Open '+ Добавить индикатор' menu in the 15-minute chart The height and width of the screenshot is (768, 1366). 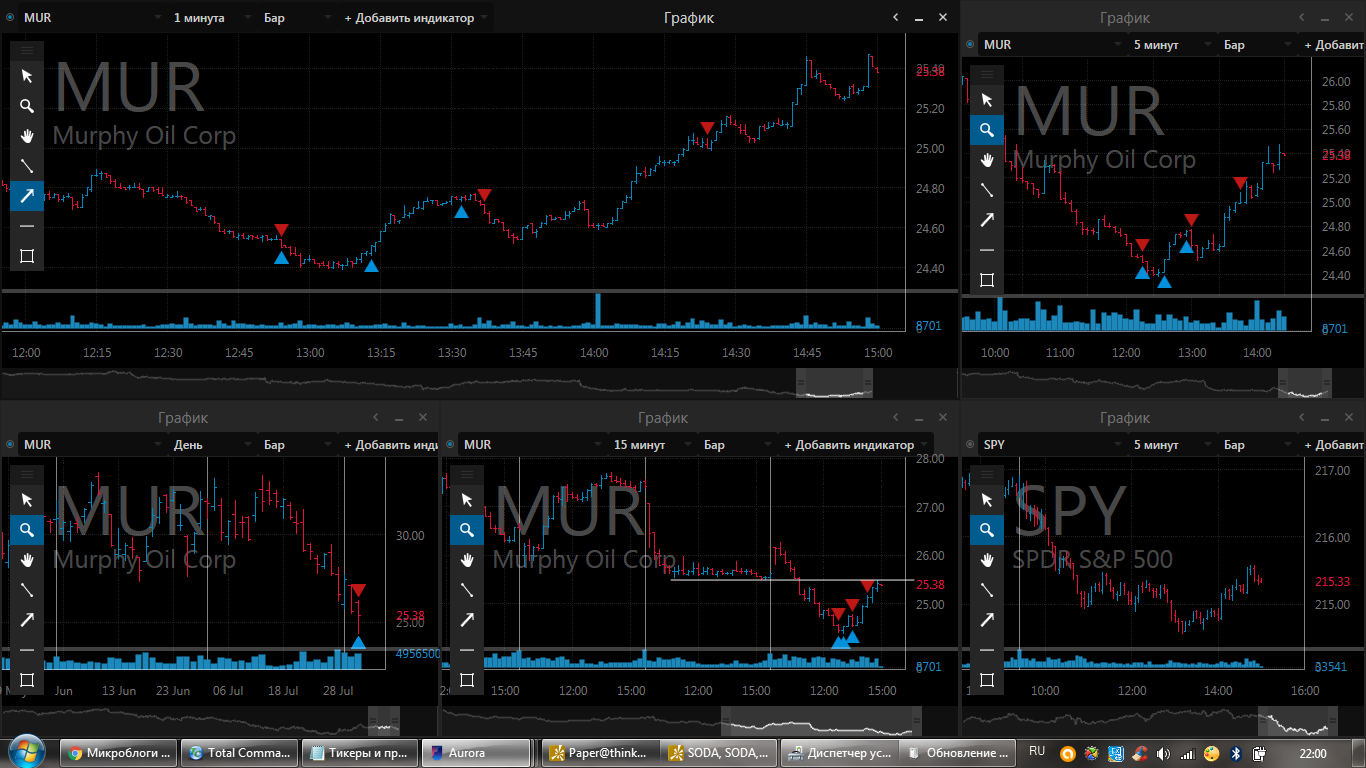855,445
